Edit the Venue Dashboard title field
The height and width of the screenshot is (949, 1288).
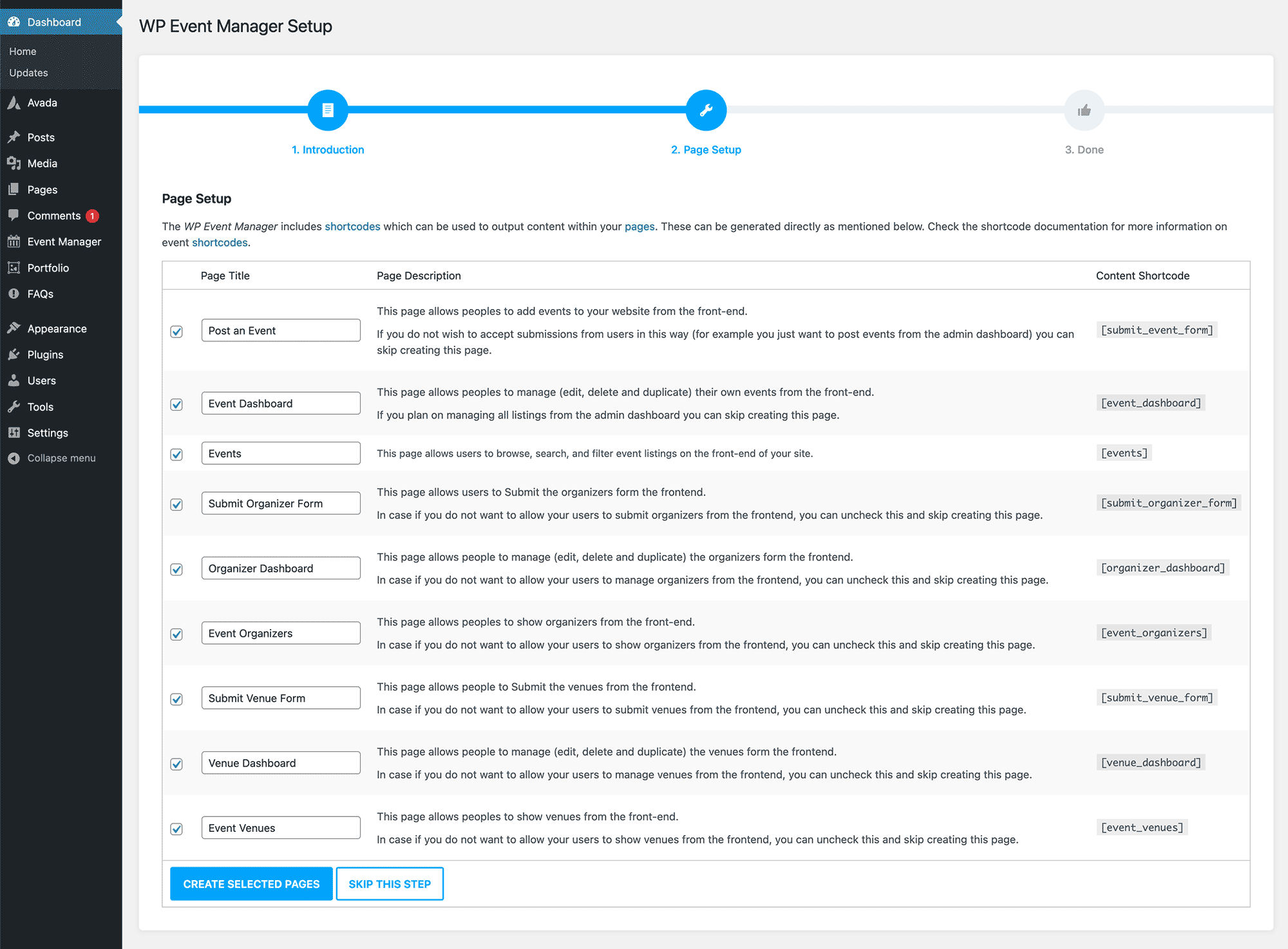click(x=281, y=763)
